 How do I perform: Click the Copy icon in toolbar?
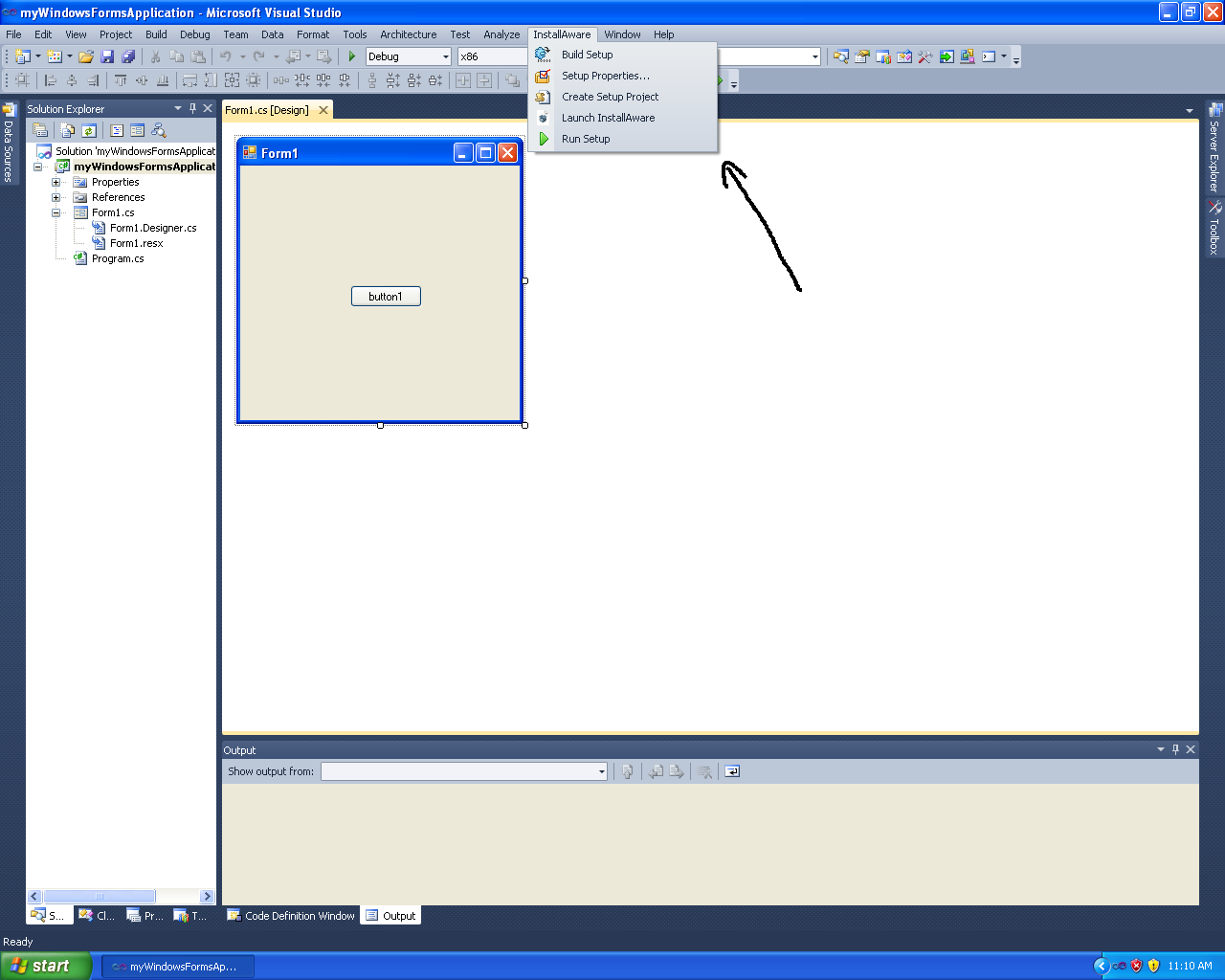(176, 56)
